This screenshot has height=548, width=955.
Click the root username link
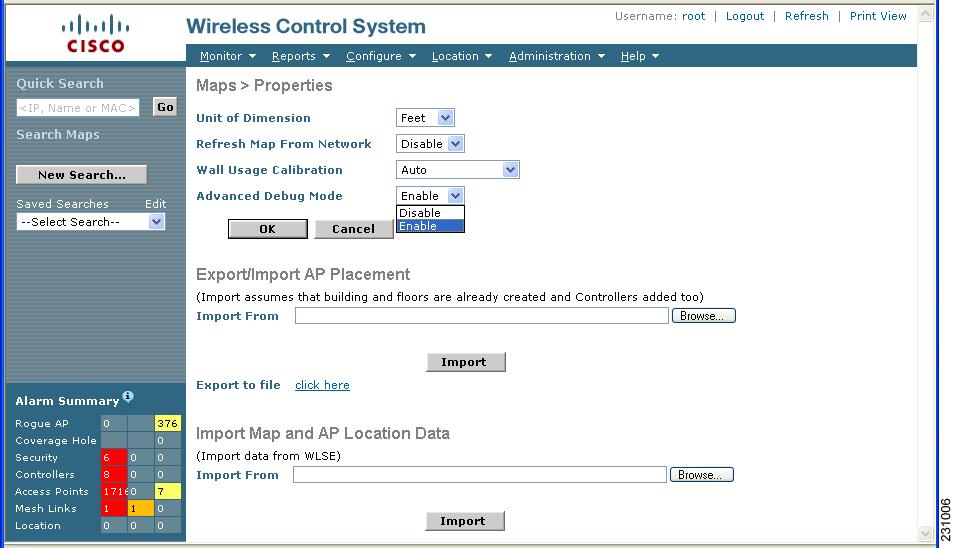point(693,16)
